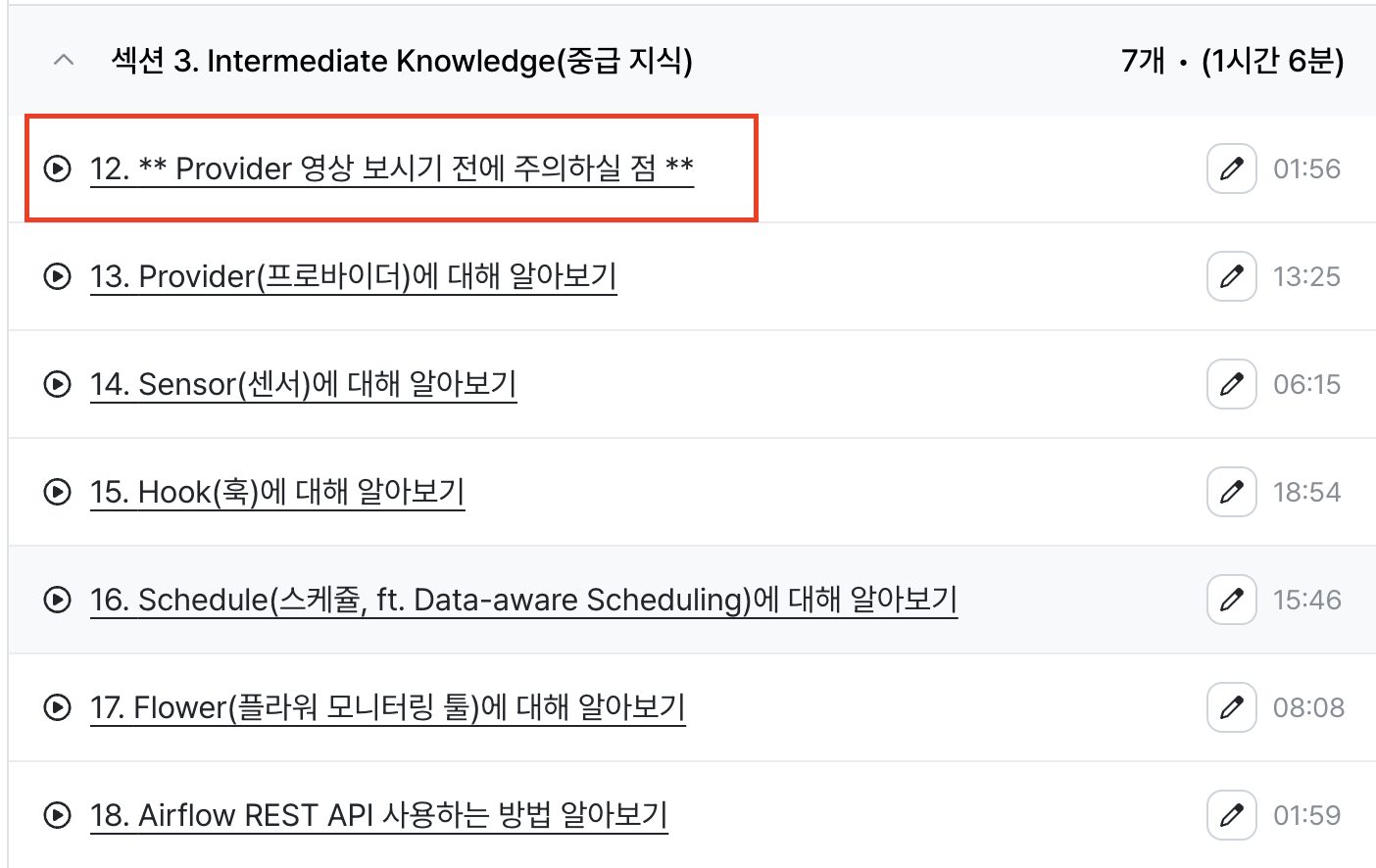Open lecture 14 Sensor(센서)에 대해 알아보기
Image resolution: width=1376 pixels, height=868 pixels.
[303, 384]
